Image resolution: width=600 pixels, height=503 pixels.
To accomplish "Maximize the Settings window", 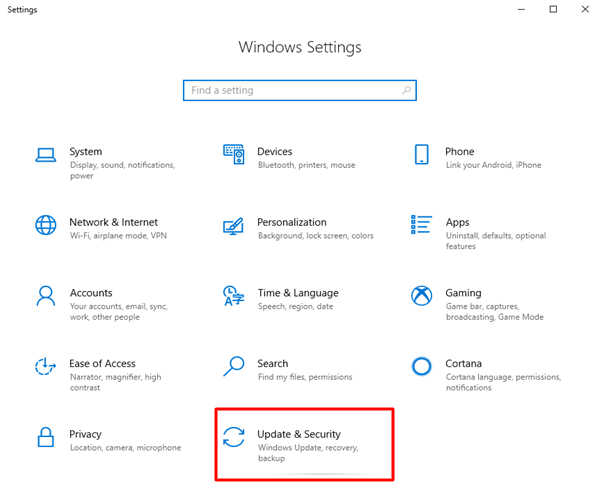I will (553, 9).
